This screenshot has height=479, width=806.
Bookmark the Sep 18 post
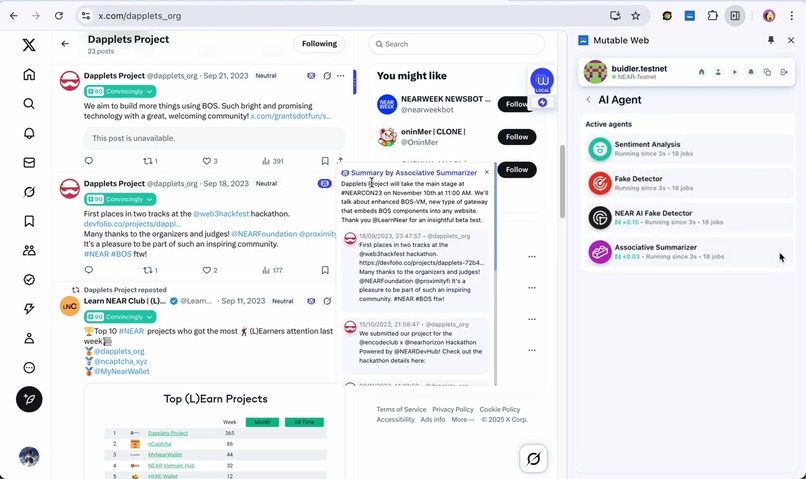(x=325, y=270)
